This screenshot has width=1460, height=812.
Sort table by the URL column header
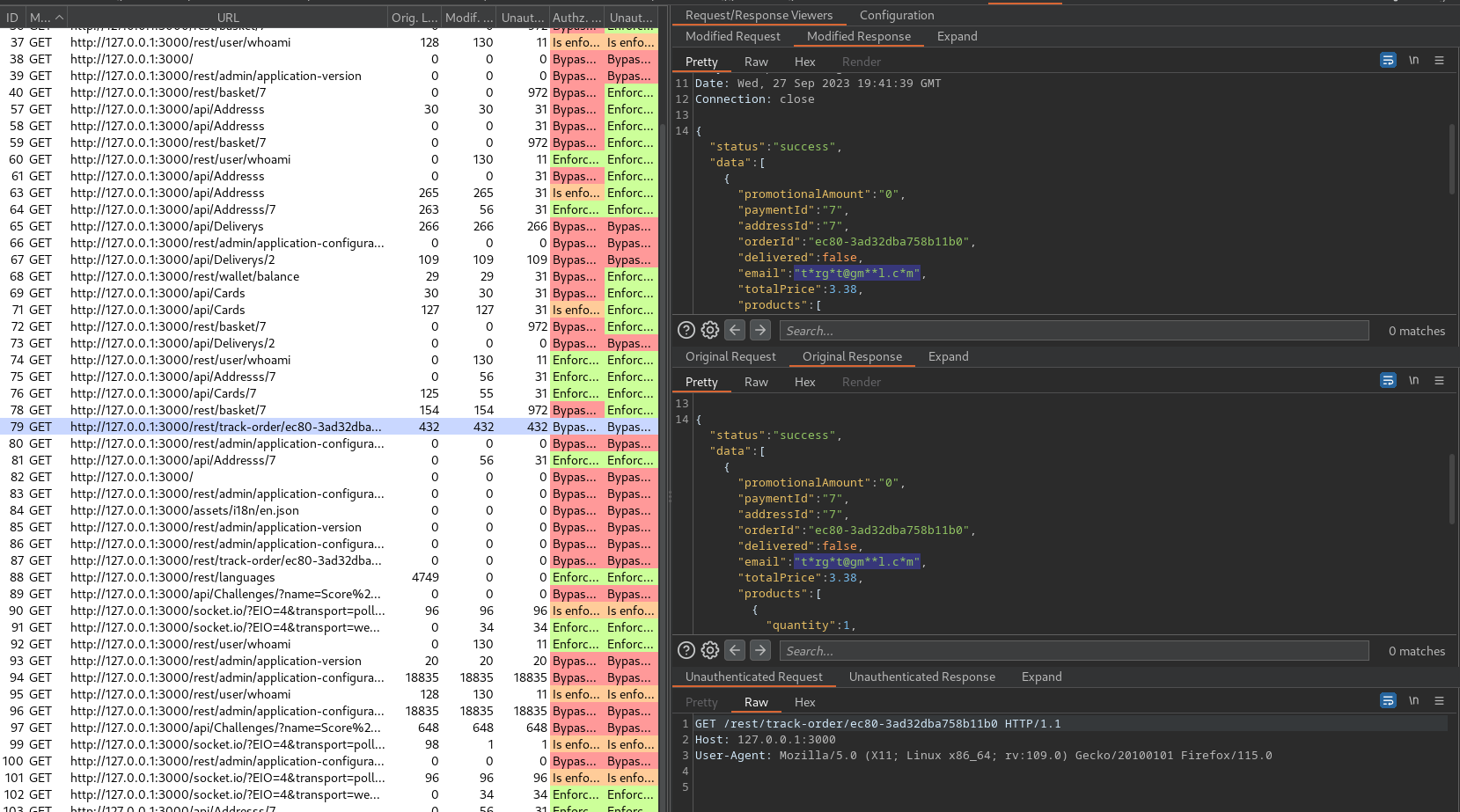(228, 18)
